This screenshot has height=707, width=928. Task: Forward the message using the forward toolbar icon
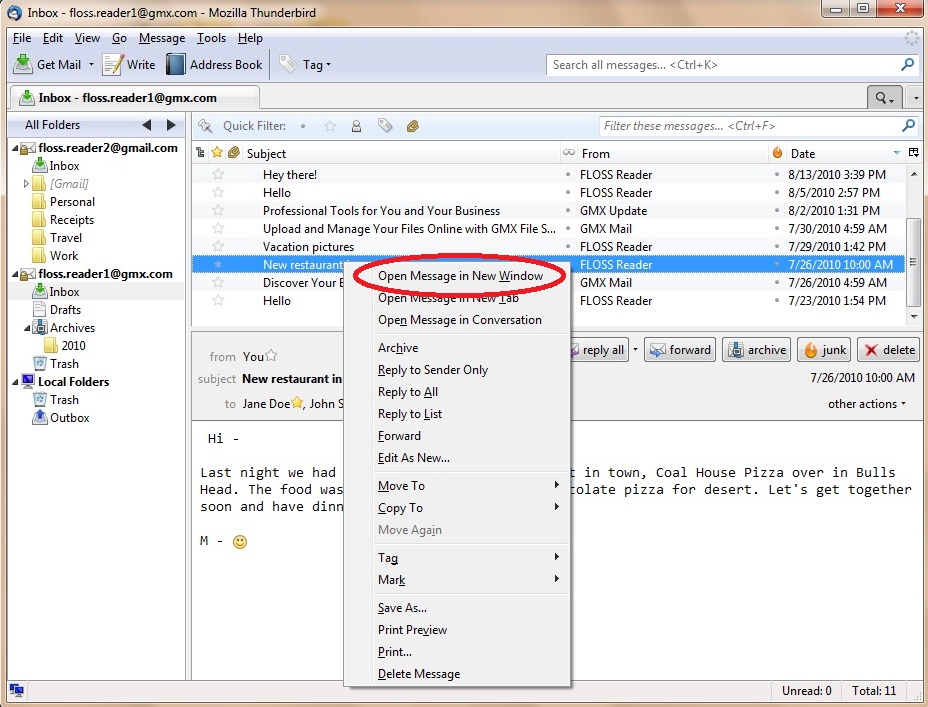tap(680, 350)
